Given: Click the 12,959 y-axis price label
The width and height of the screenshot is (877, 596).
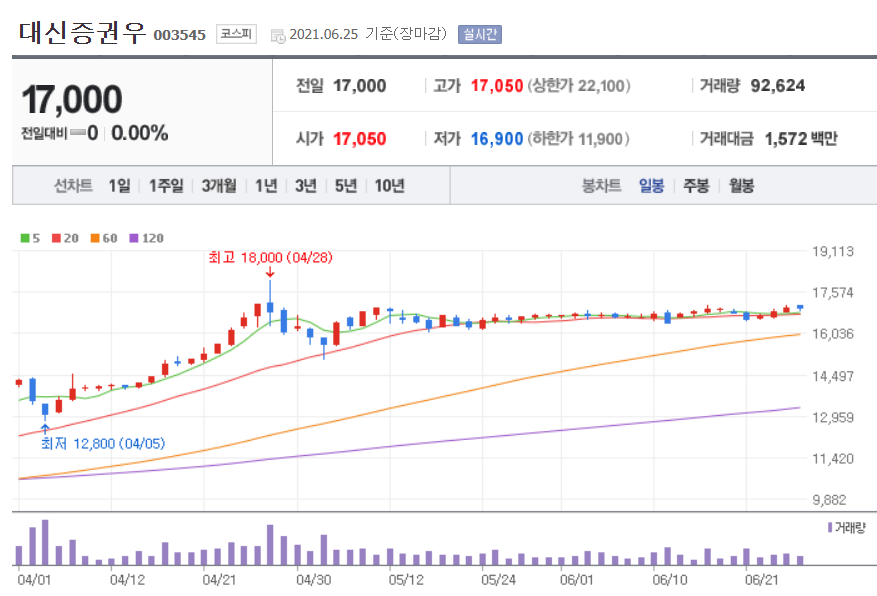Looking at the screenshot, I should [x=833, y=417].
